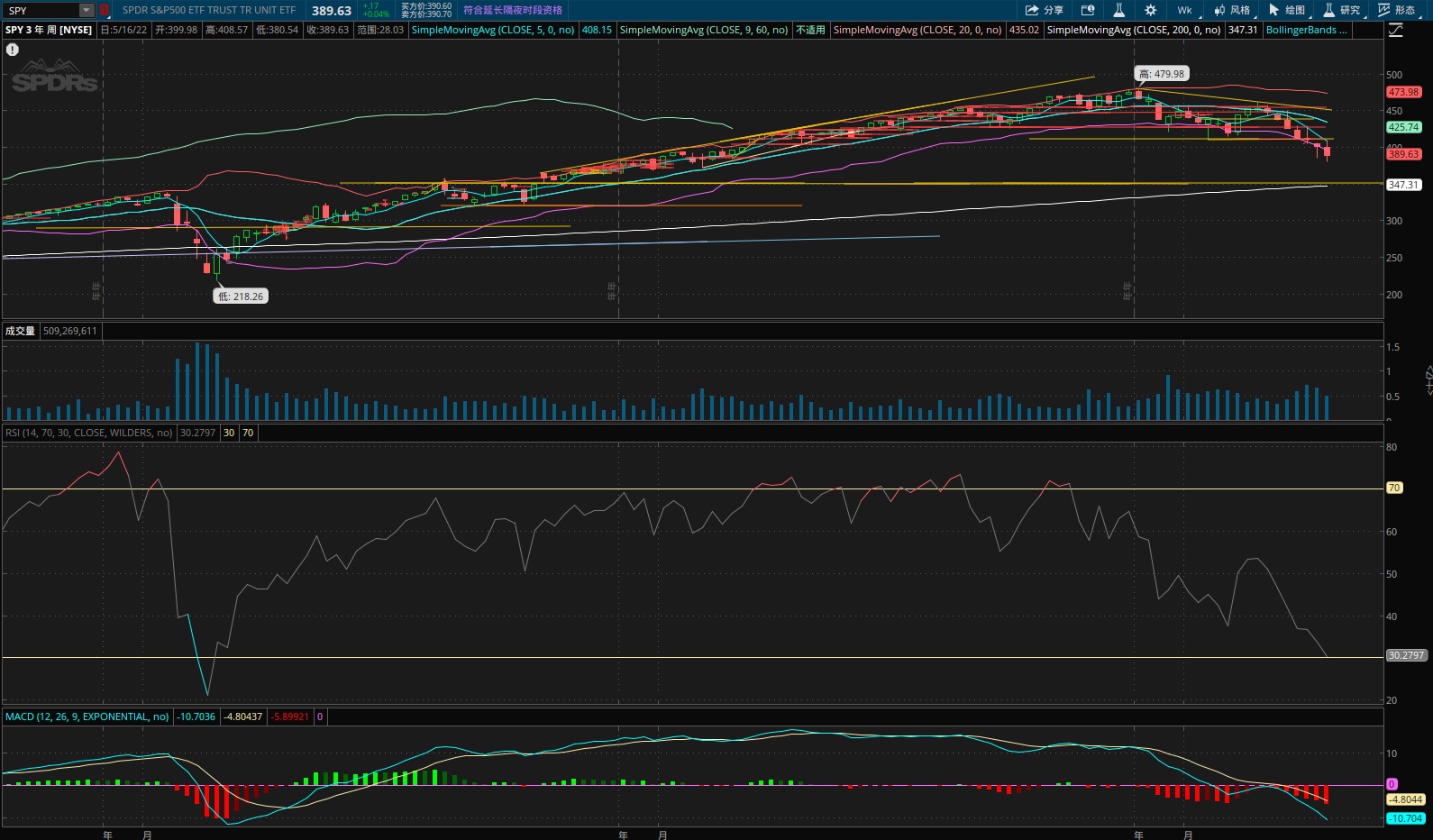Click the red 473.98 price axis label
The height and width of the screenshot is (840, 1433).
1403,92
